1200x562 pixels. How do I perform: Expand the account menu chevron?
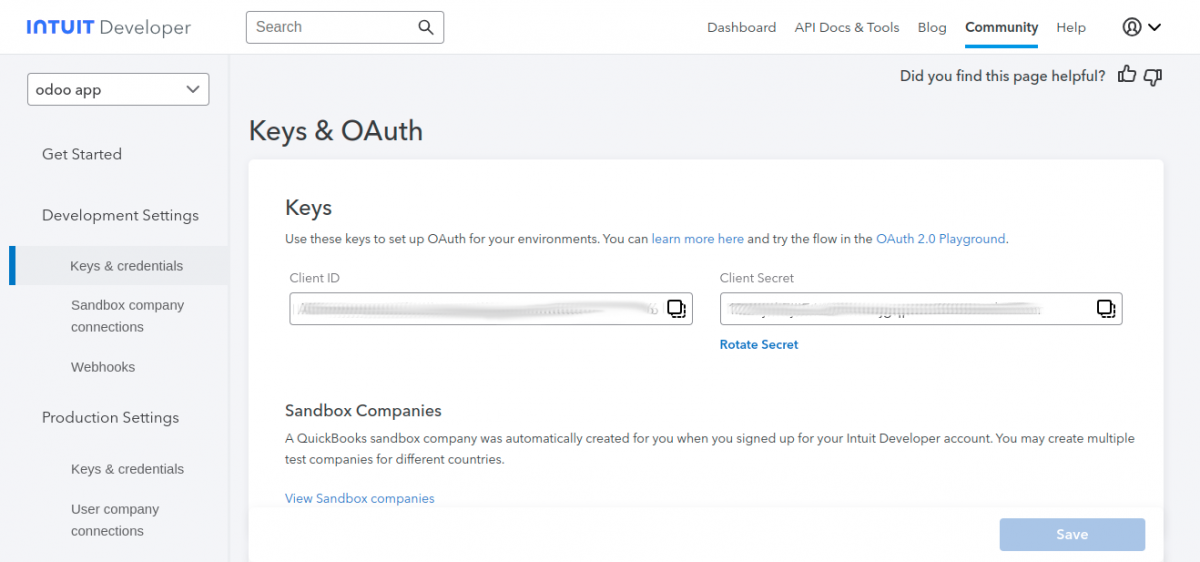click(1154, 27)
